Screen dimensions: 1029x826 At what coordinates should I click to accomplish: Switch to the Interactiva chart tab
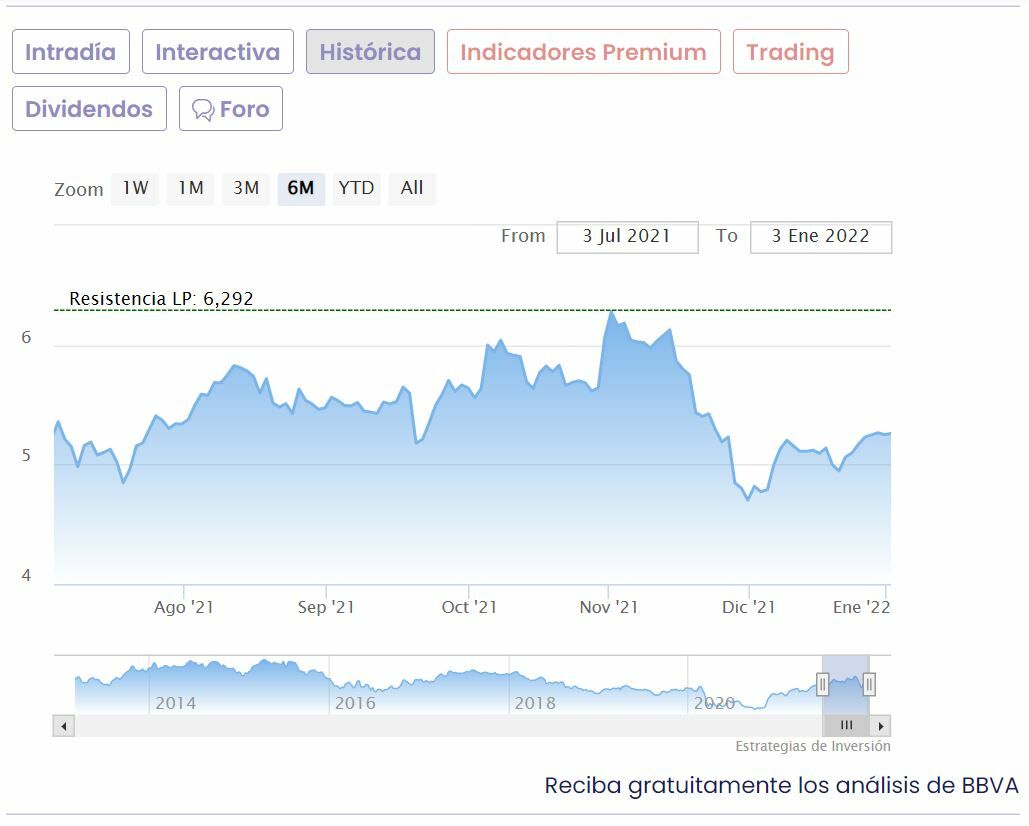(218, 52)
